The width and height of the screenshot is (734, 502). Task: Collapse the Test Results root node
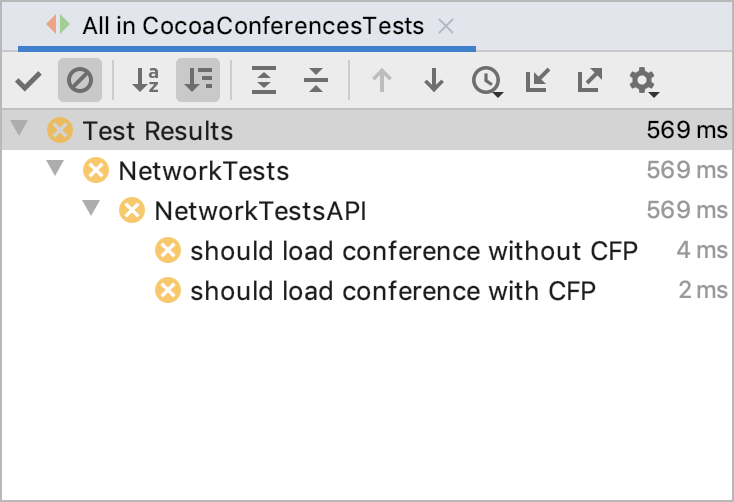(19, 130)
